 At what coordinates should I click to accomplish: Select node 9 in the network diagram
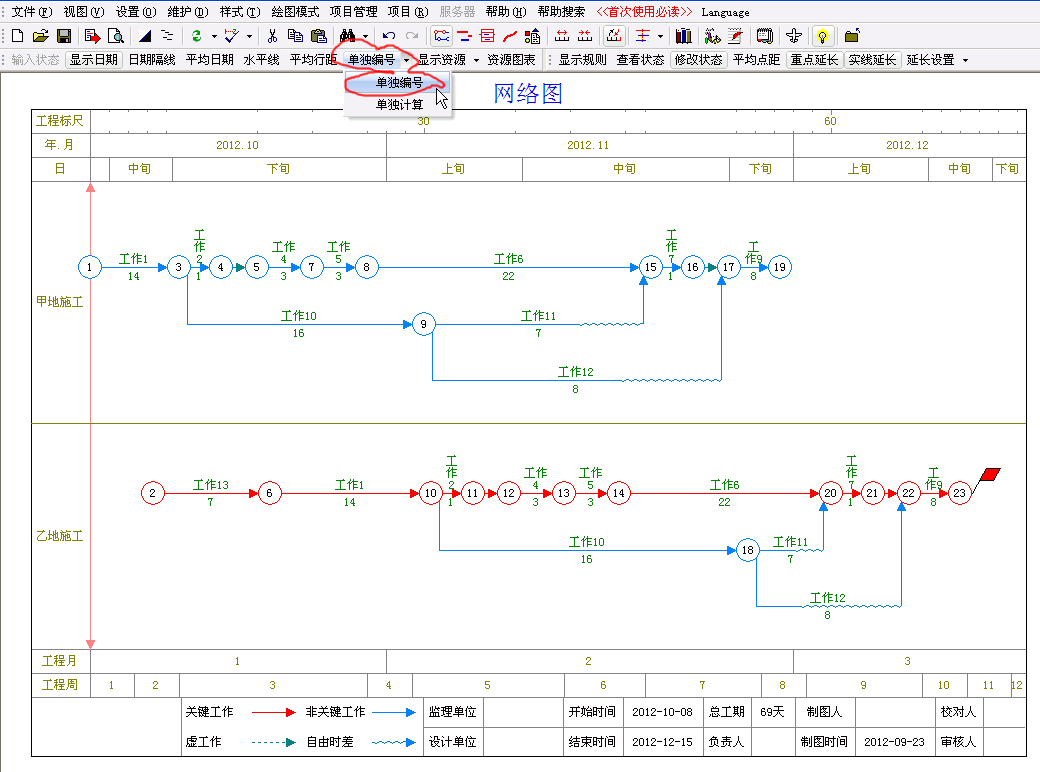pos(424,324)
